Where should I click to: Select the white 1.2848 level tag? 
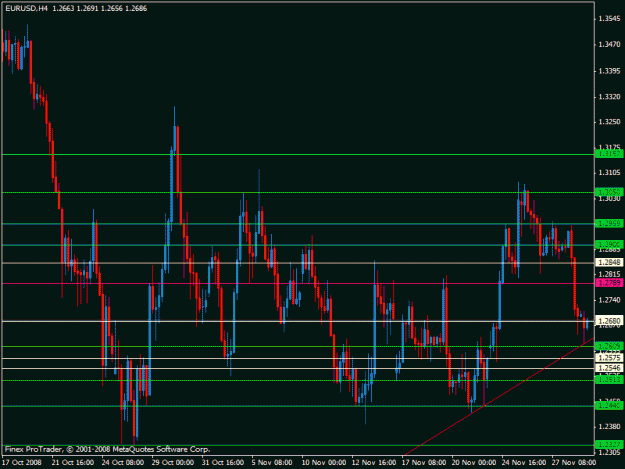coord(609,262)
